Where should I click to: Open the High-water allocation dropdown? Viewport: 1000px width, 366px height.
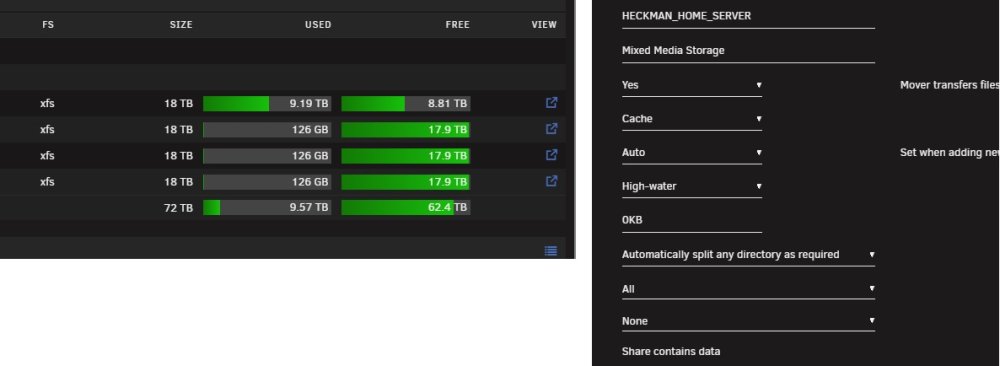(692, 187)
